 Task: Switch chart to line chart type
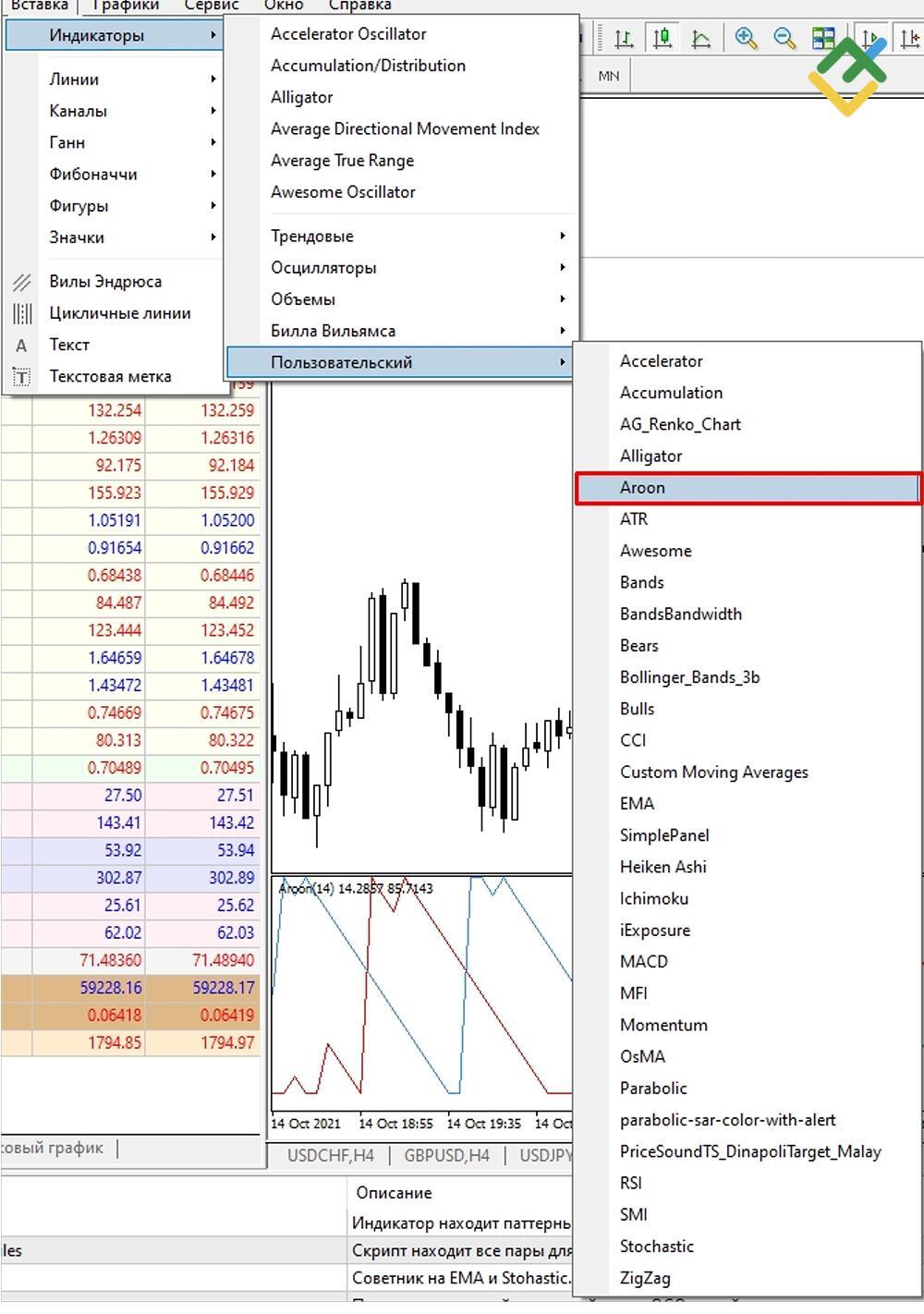coord(701,38)
